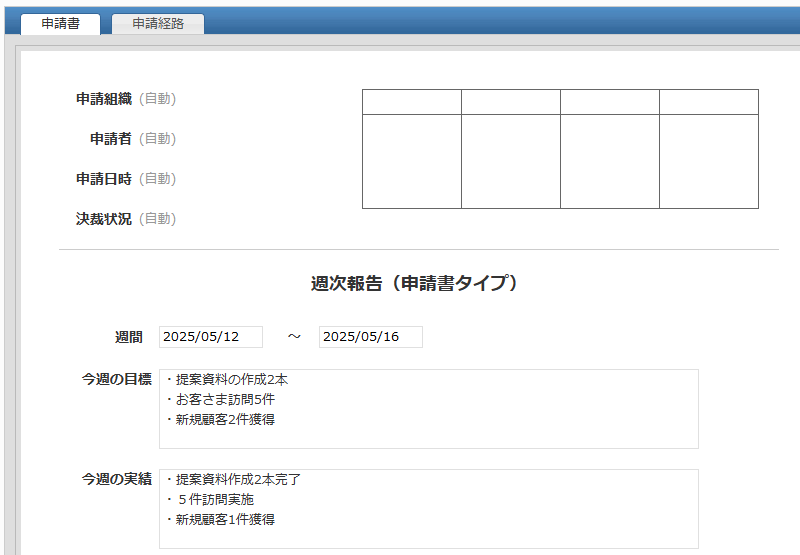Switch to the 申請書 tab

coord(61,24)
